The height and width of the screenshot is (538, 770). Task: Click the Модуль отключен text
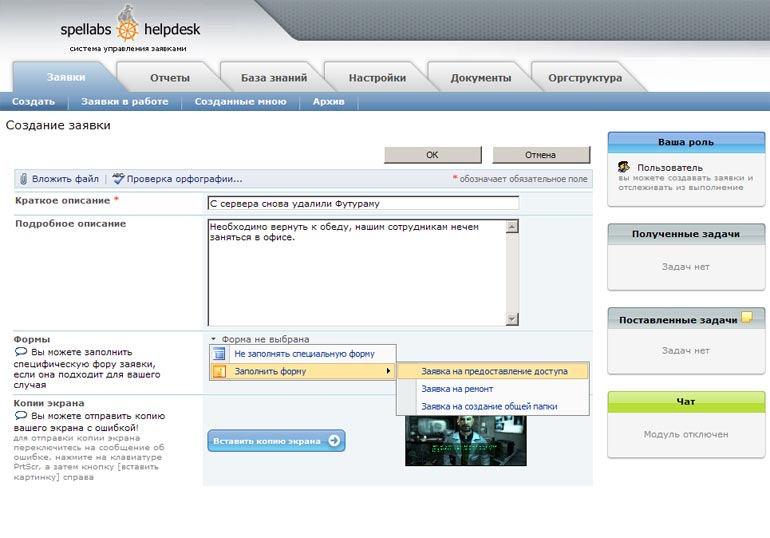tap(686, 434)
